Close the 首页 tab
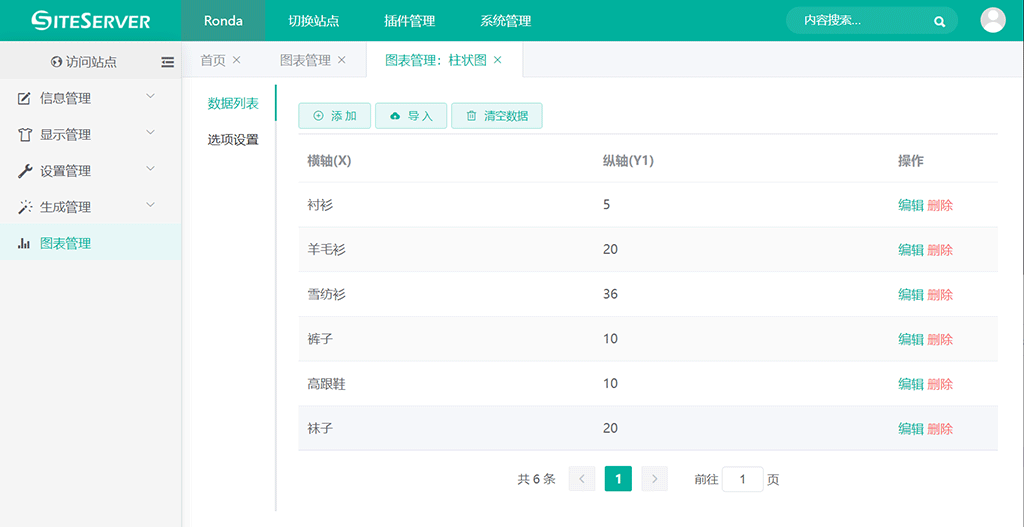Viewport: 1024px width, 527px height. 237,60
